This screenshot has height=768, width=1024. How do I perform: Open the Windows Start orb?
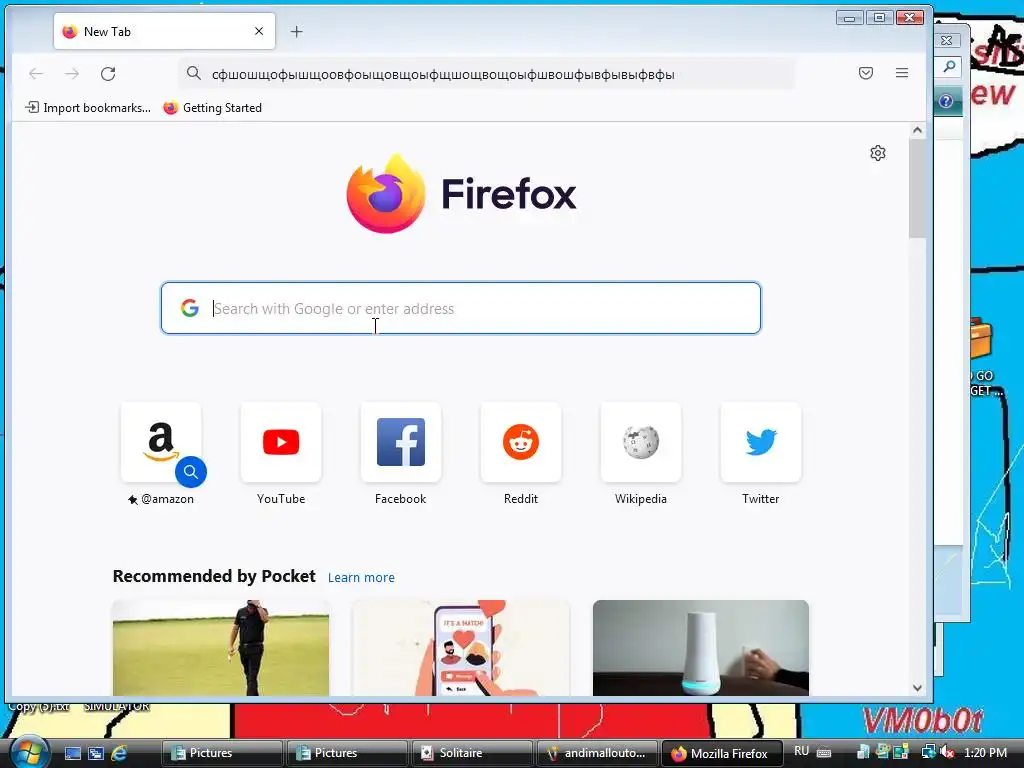(x=29, y=752)
